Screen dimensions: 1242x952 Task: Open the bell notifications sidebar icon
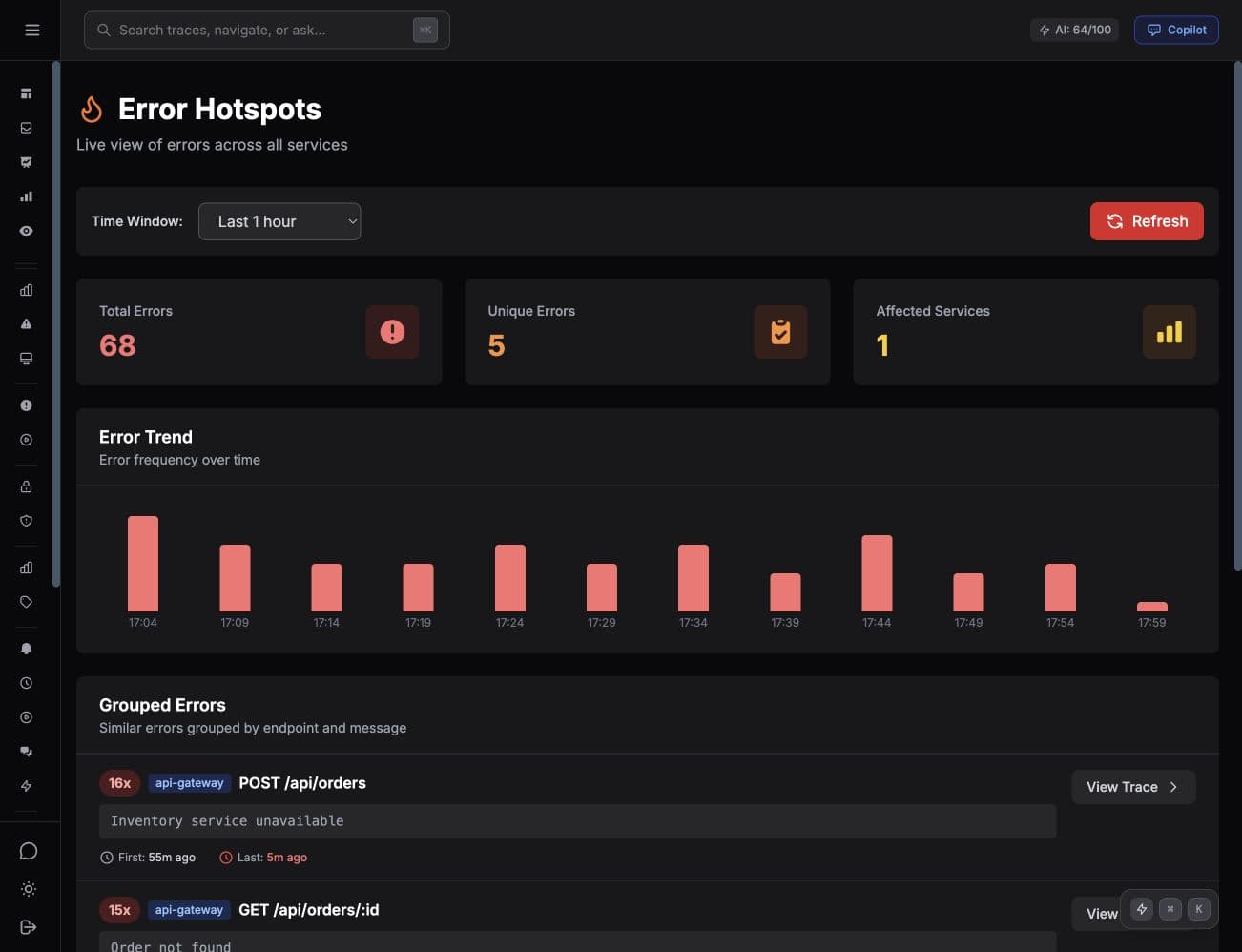[26, 649]
